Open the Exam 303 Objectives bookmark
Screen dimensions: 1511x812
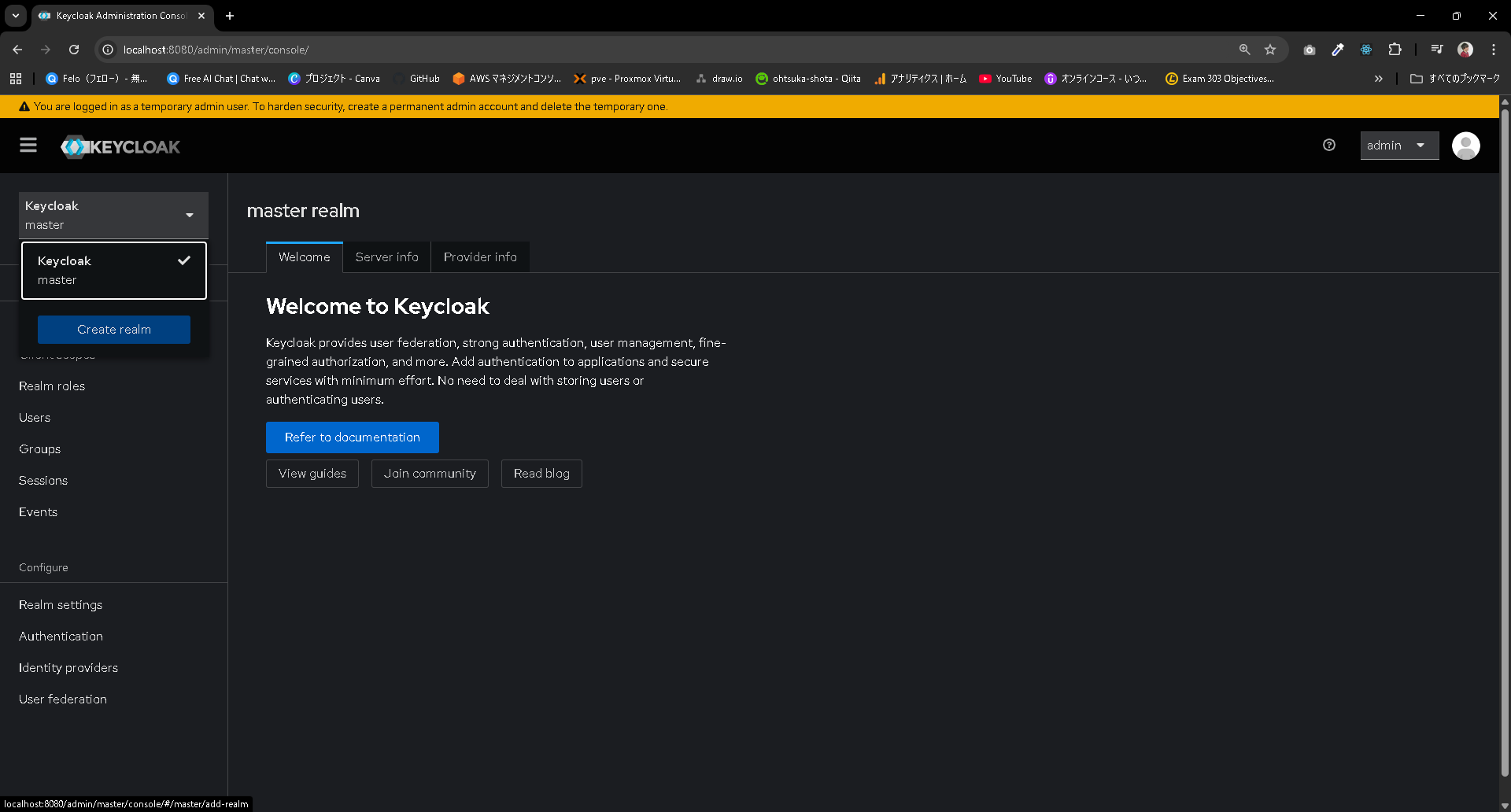coord(1220,79)
